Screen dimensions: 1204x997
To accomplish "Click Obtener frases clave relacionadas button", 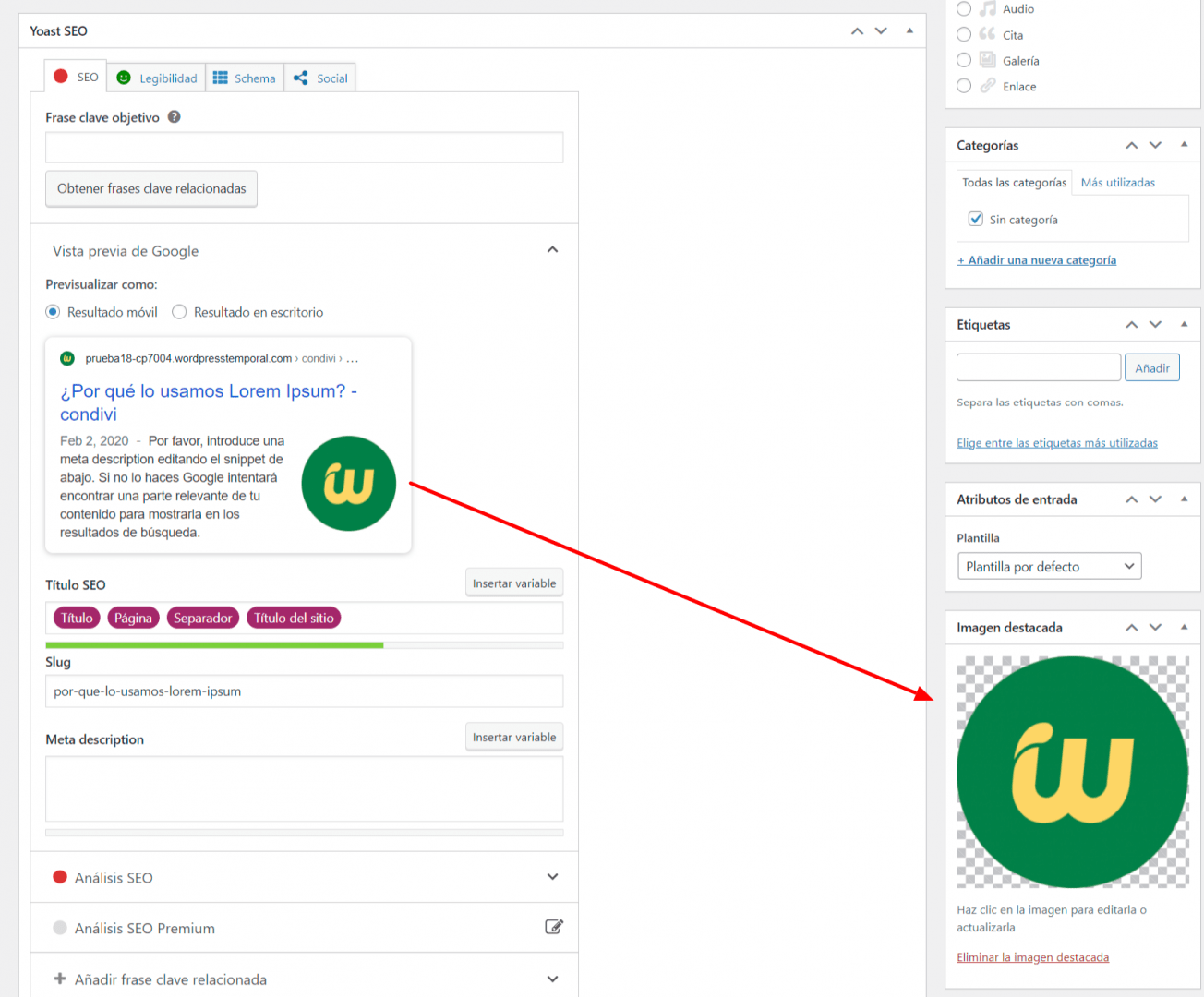I will pyautogui.click(x=151, y=188).
